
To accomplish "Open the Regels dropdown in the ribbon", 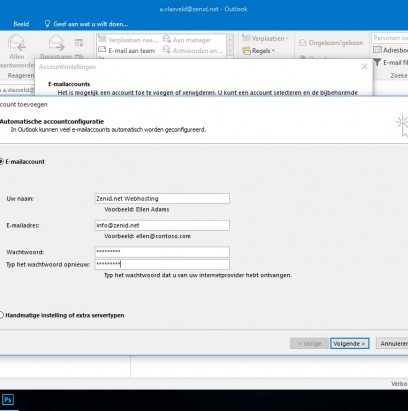I will 259,51.
